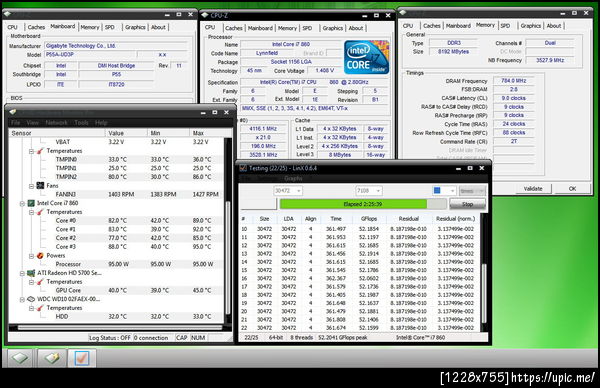Click the Intel Core i7 860 chip icon in the sensor tree
Screen dimensions: 600x388
click(31, 203)
